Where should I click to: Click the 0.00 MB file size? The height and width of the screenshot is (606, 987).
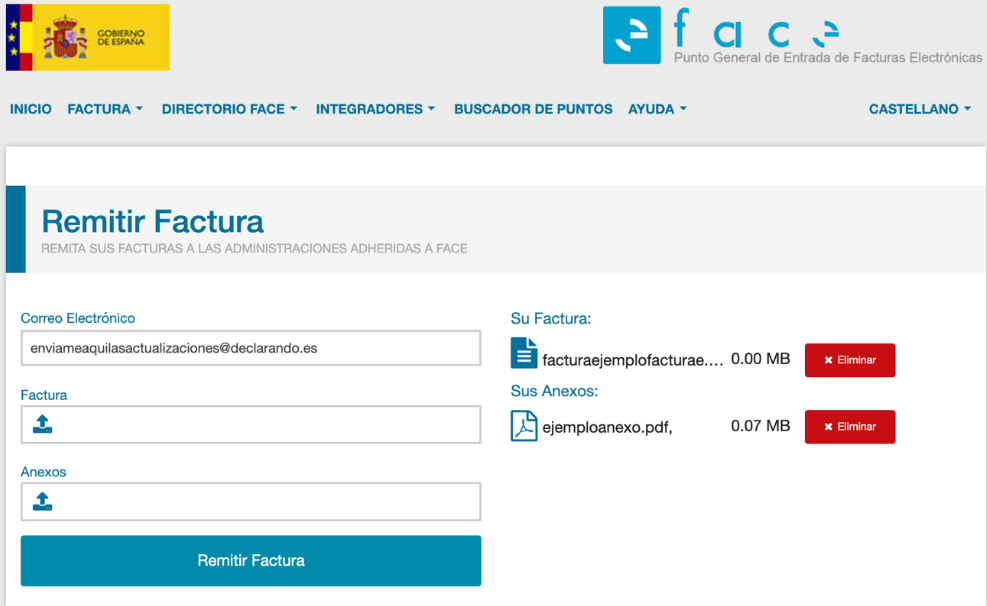click(760, 359)
